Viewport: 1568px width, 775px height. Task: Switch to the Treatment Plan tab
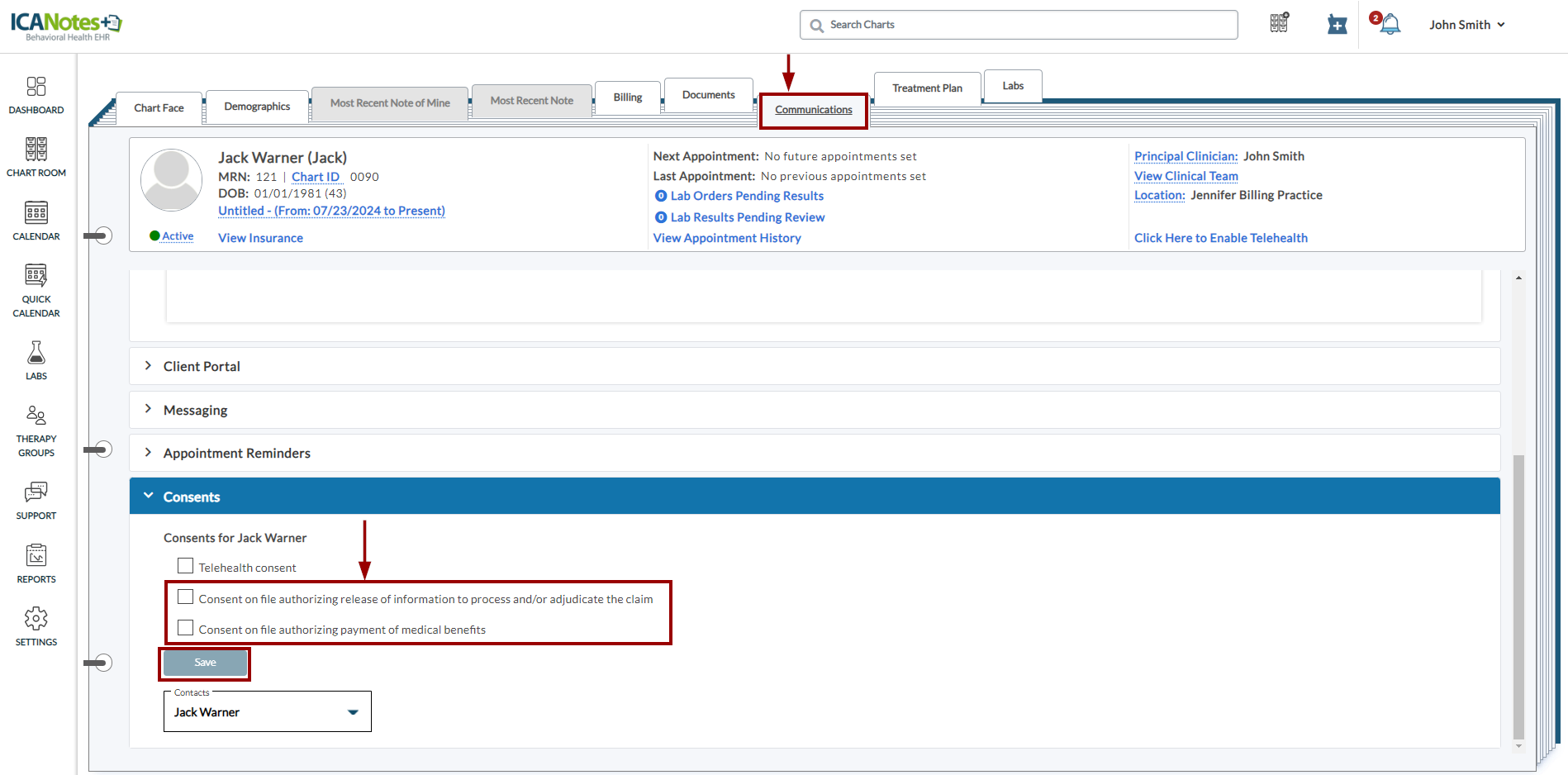(927, 88)
